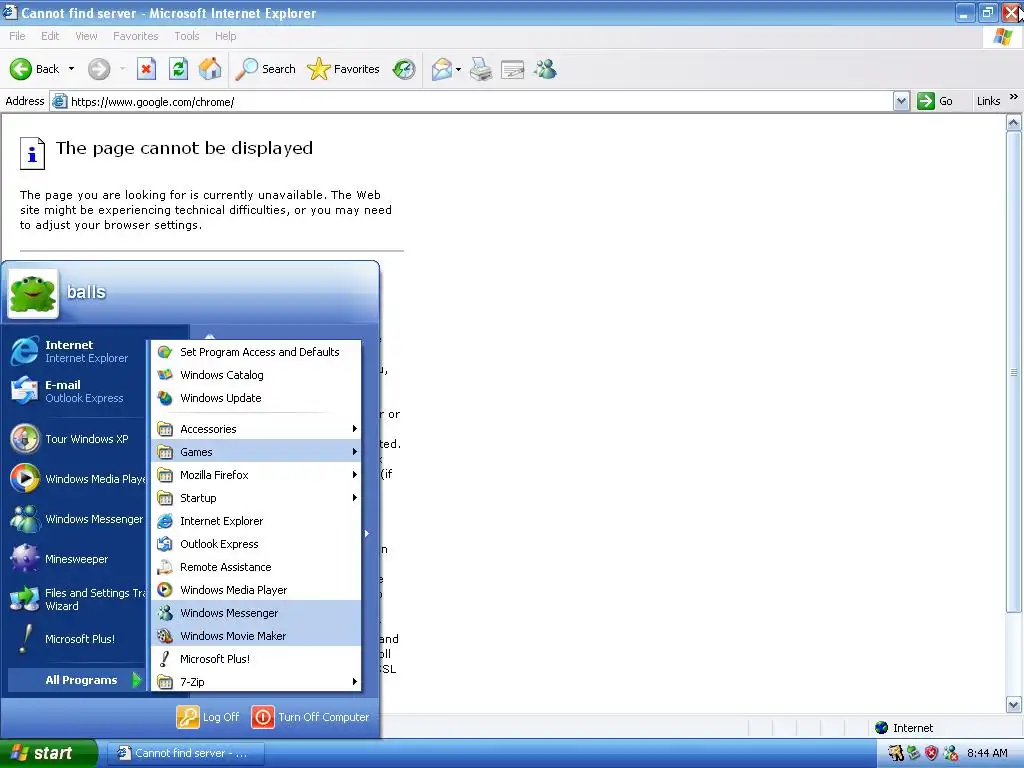Viewport: 1024px width, 768px height.
Task: Click the page scrollbar up arrow
Action: [x=1014, y=123]
